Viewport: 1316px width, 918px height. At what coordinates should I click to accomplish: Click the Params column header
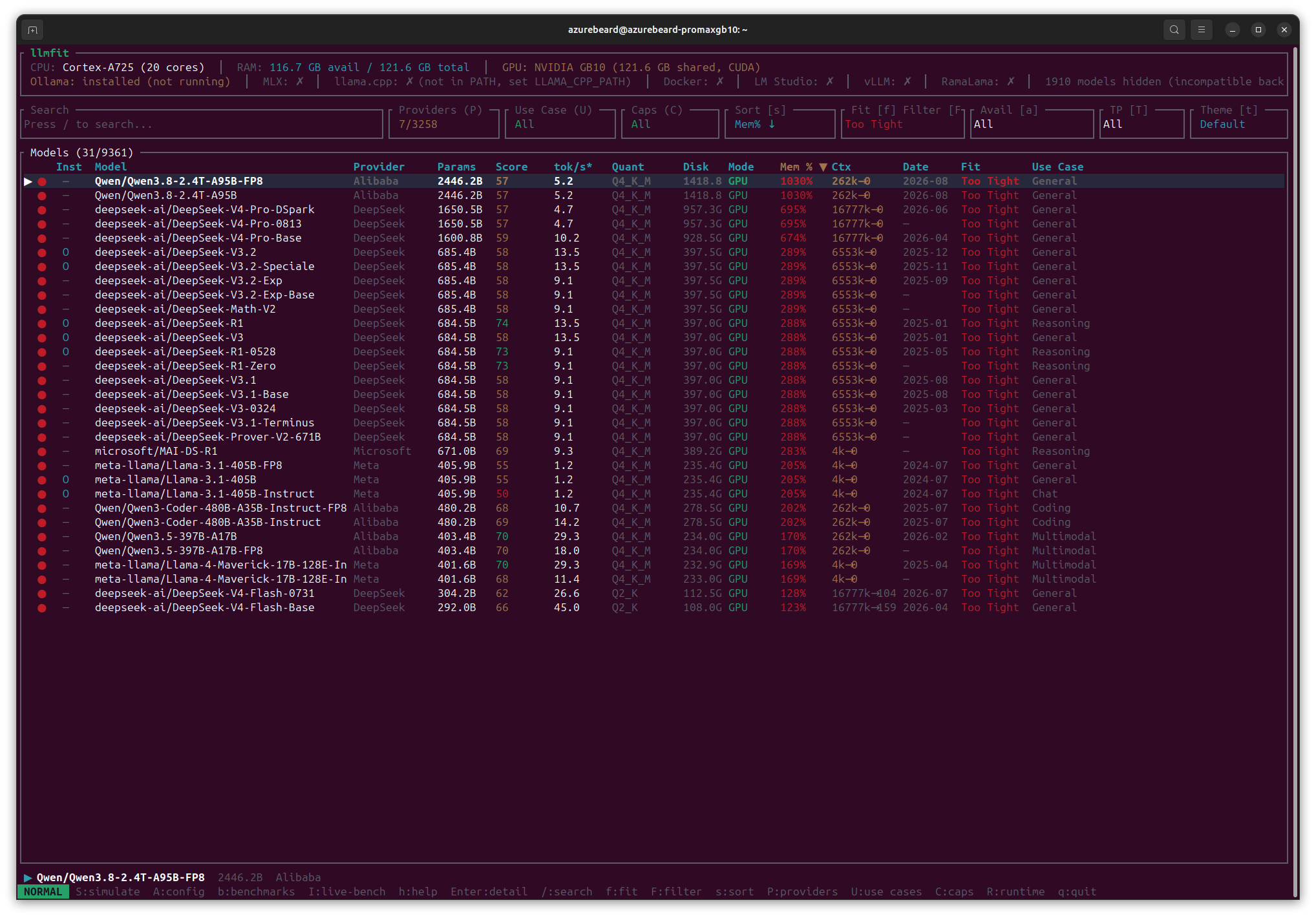point(456,167)
